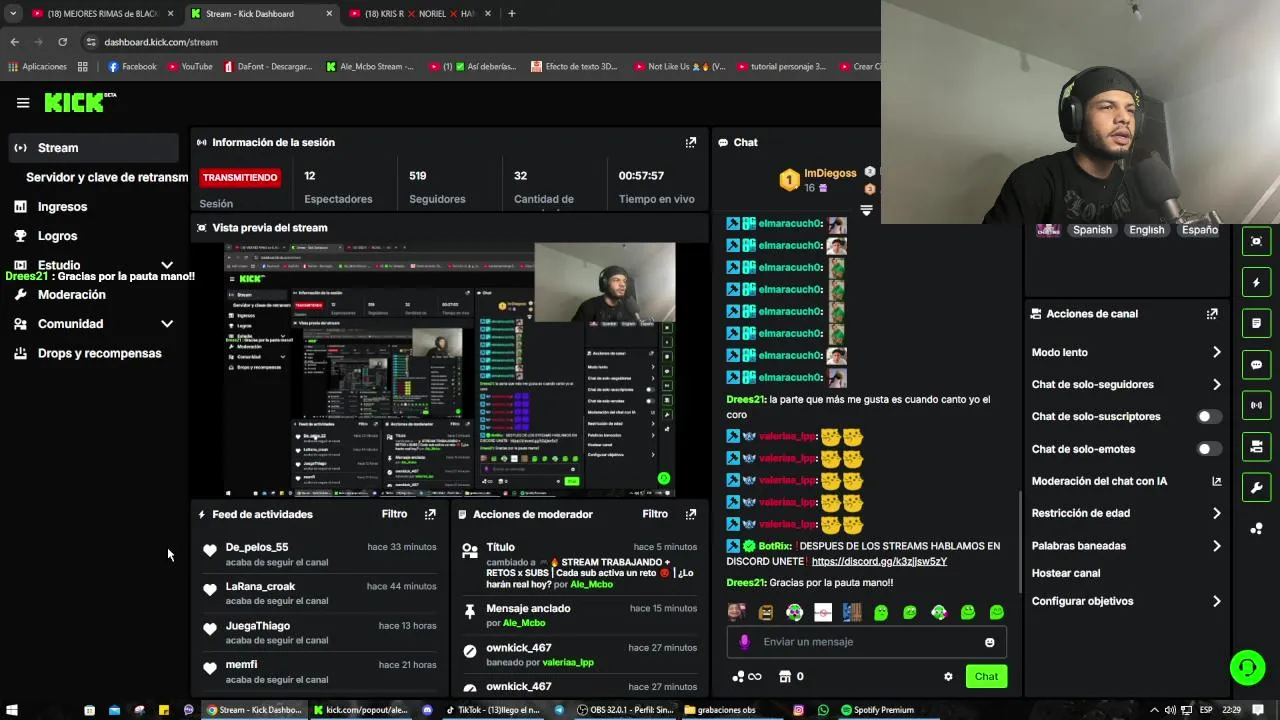Viewport: 1280px width, 720px height.
Task: Open WhatsApp from the taskbar
Action: click(x=823, y=710)
